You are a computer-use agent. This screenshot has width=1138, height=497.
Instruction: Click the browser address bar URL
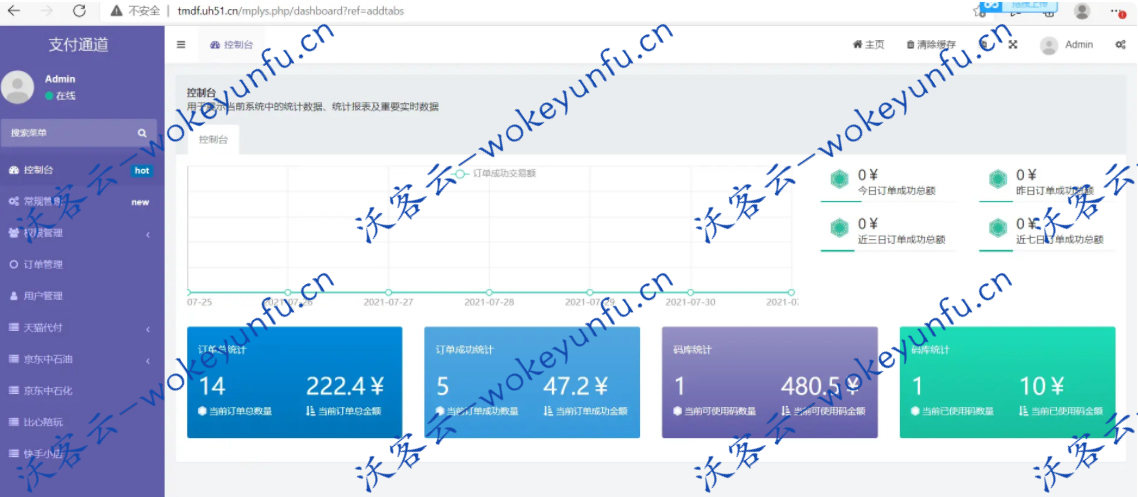(x=291, y=11)
